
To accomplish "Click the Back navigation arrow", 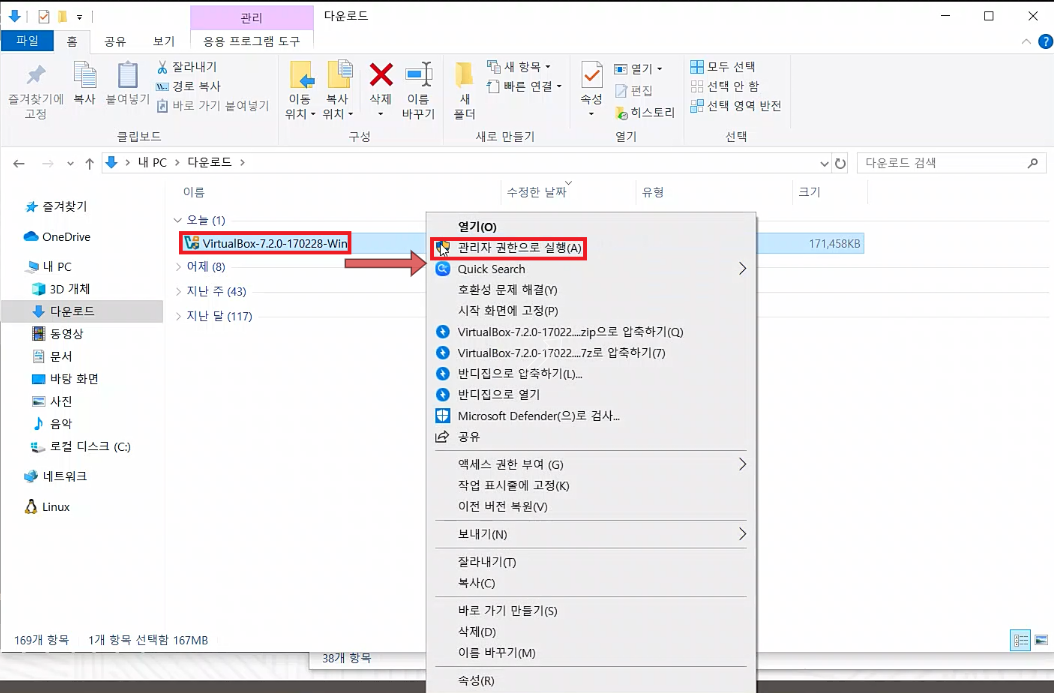I will pos(19,163).
